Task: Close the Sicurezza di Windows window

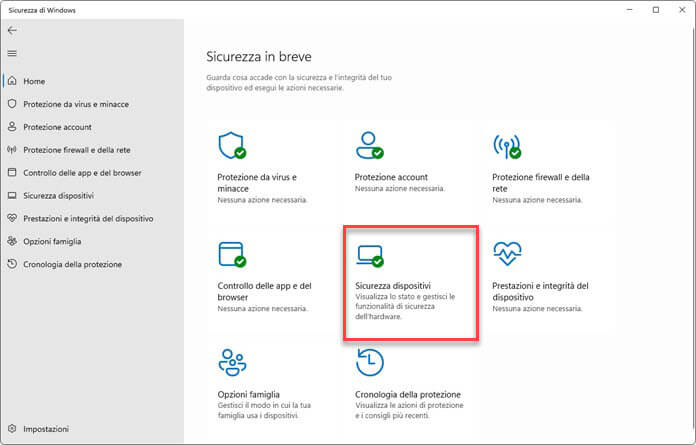Action: (x=682, y=10)
